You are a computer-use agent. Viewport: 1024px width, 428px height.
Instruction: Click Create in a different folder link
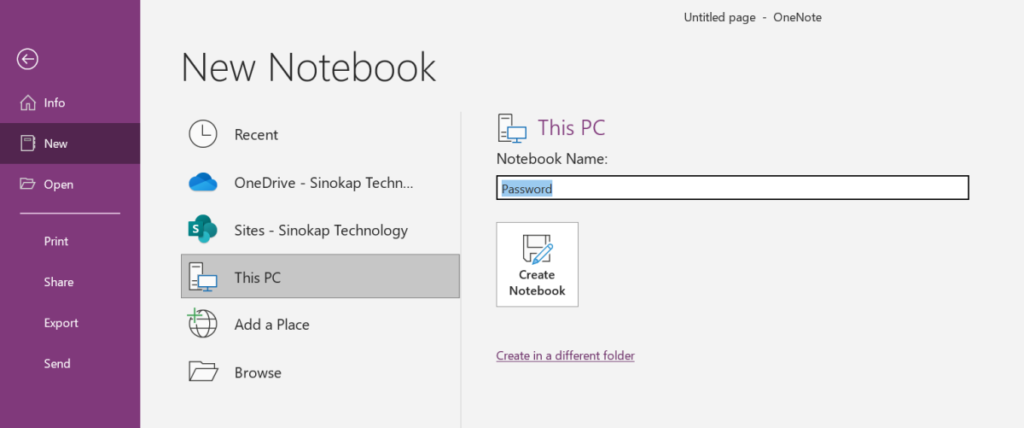565,355
